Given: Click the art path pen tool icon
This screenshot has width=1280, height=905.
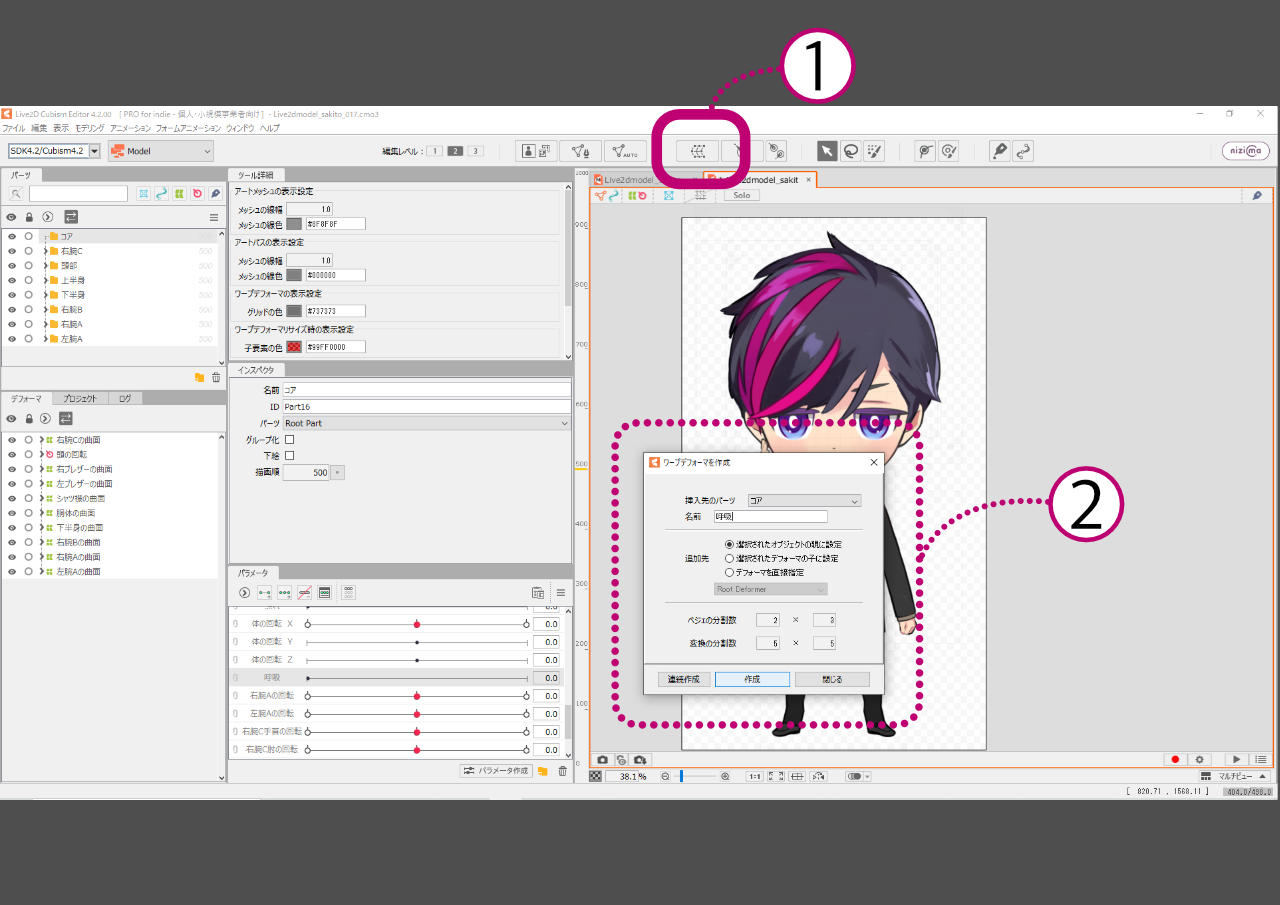Looking at the screenshot, I should pyautogui.click(x=999, y=151).
